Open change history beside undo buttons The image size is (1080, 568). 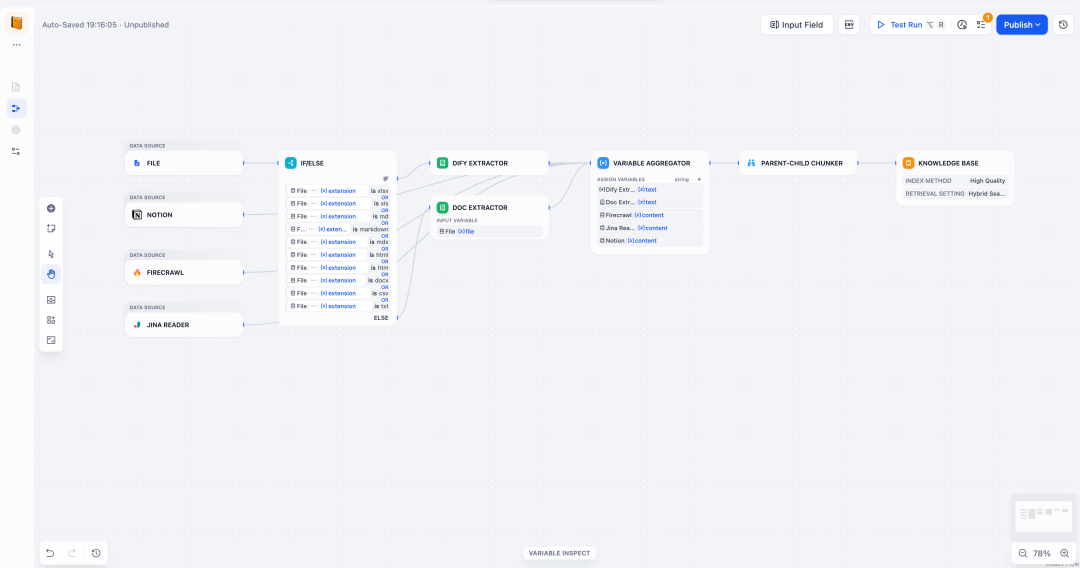click(x=96, y=553)
